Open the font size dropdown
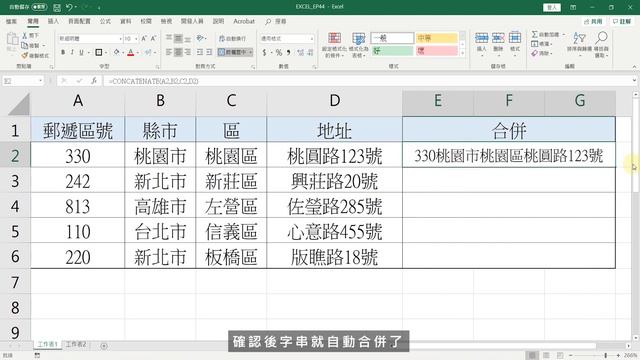 click(135, 38)
